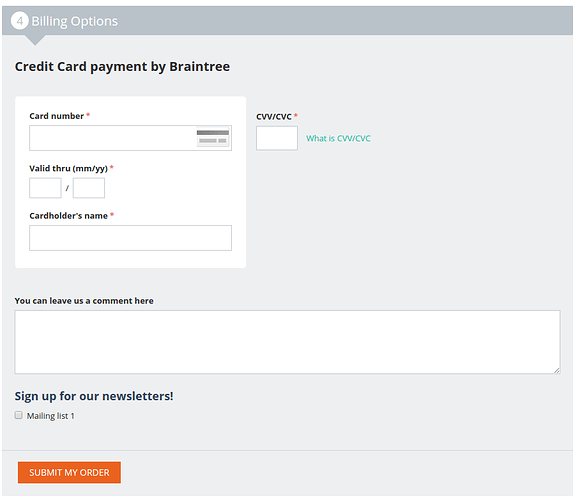
Task: Click the CVV/CVC input box
Action: (x=277, y=138)
